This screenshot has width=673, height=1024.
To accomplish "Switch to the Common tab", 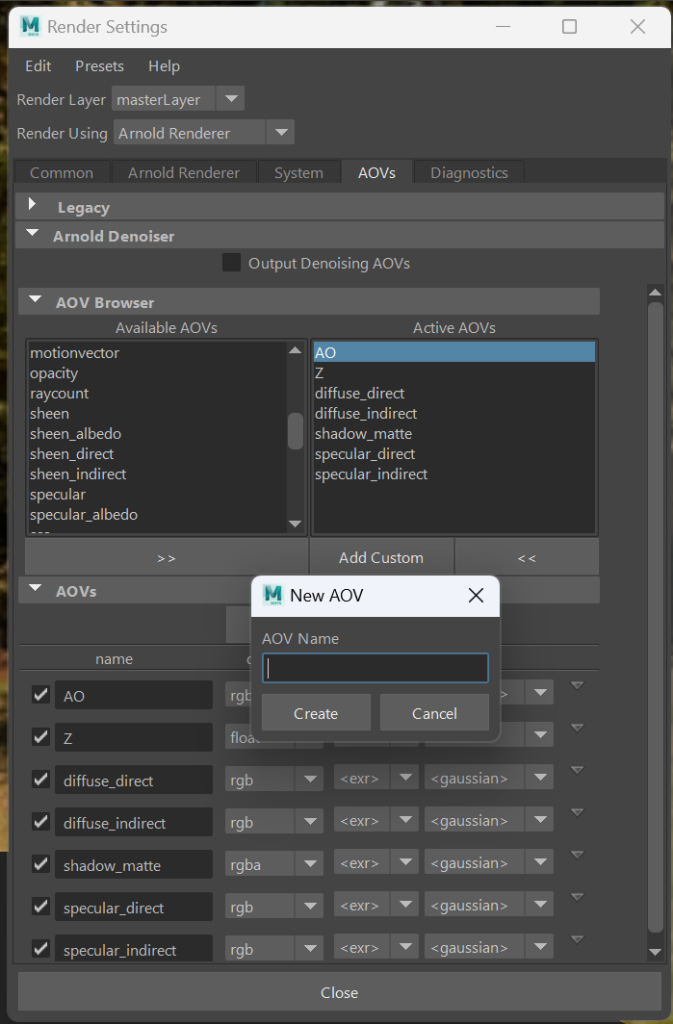I will pos(61,172).
